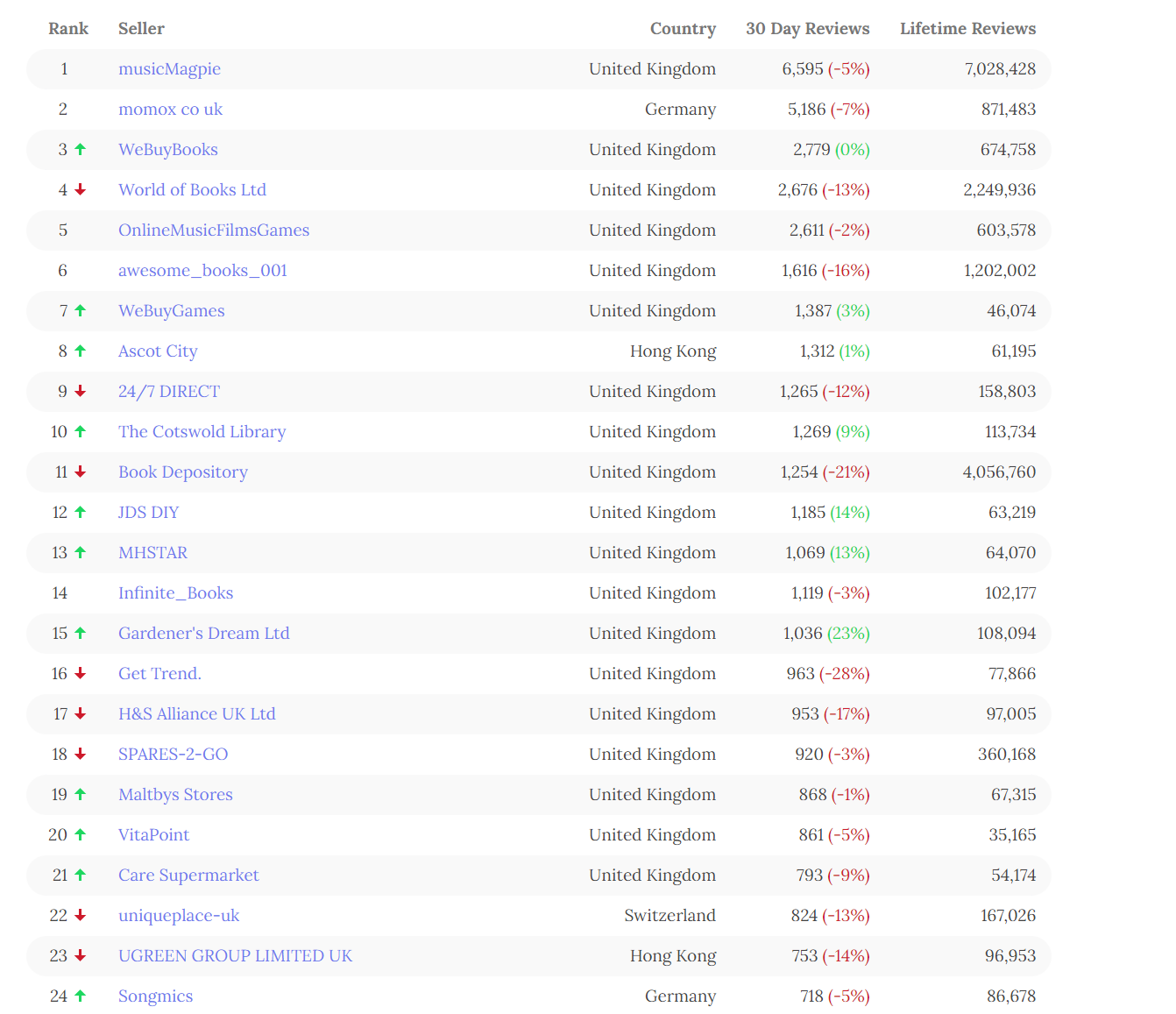Open Infinite_Books seller link

[175, 593]
